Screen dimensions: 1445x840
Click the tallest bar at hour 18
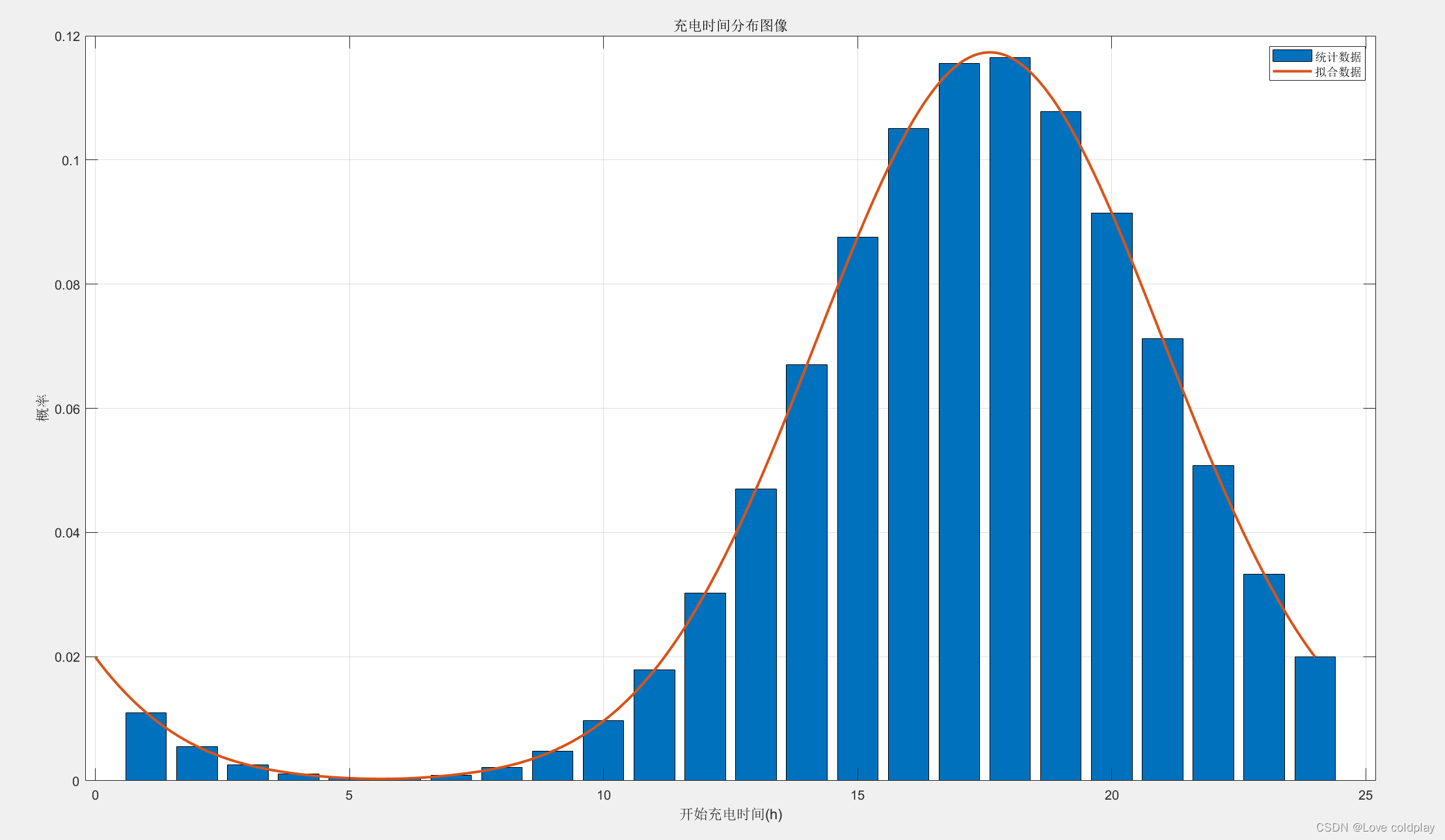pyautogui.click(x=1010, y=419)
